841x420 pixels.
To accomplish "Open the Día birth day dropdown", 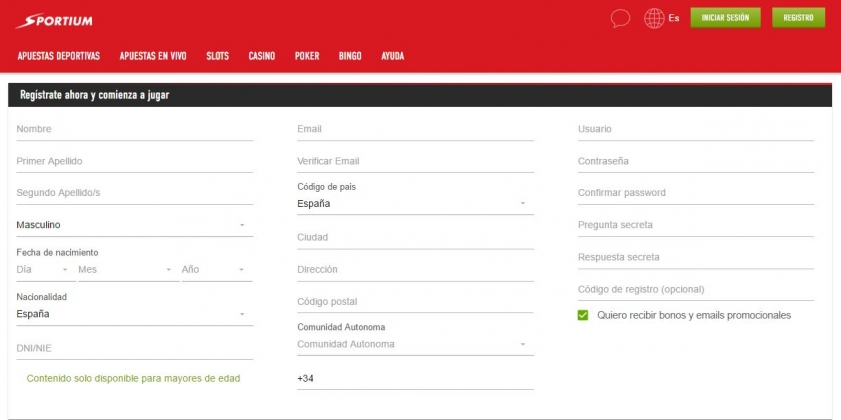I will tap(46, 270).
